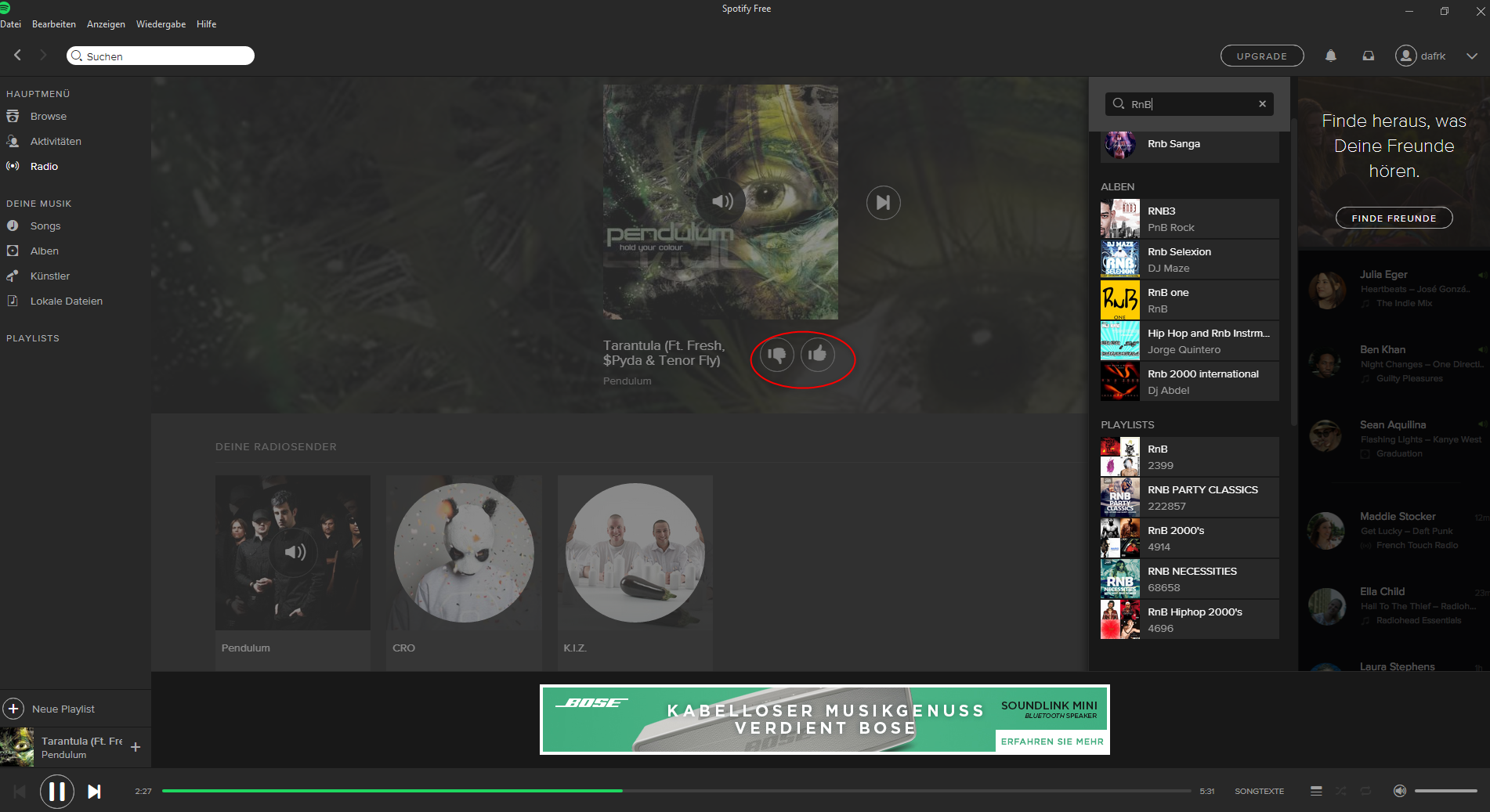Open the dafrk user profile
This screenshot has width=1490, height=812.
(x=1420, y=56)
